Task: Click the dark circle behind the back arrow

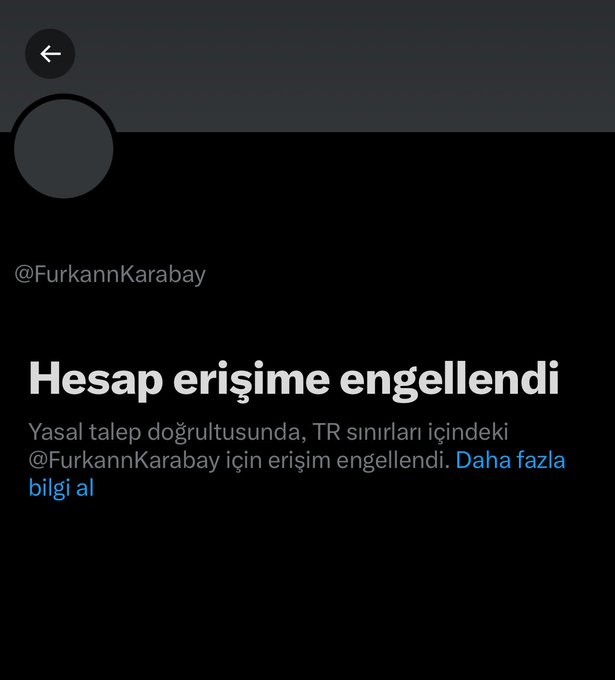Action: 50,54
